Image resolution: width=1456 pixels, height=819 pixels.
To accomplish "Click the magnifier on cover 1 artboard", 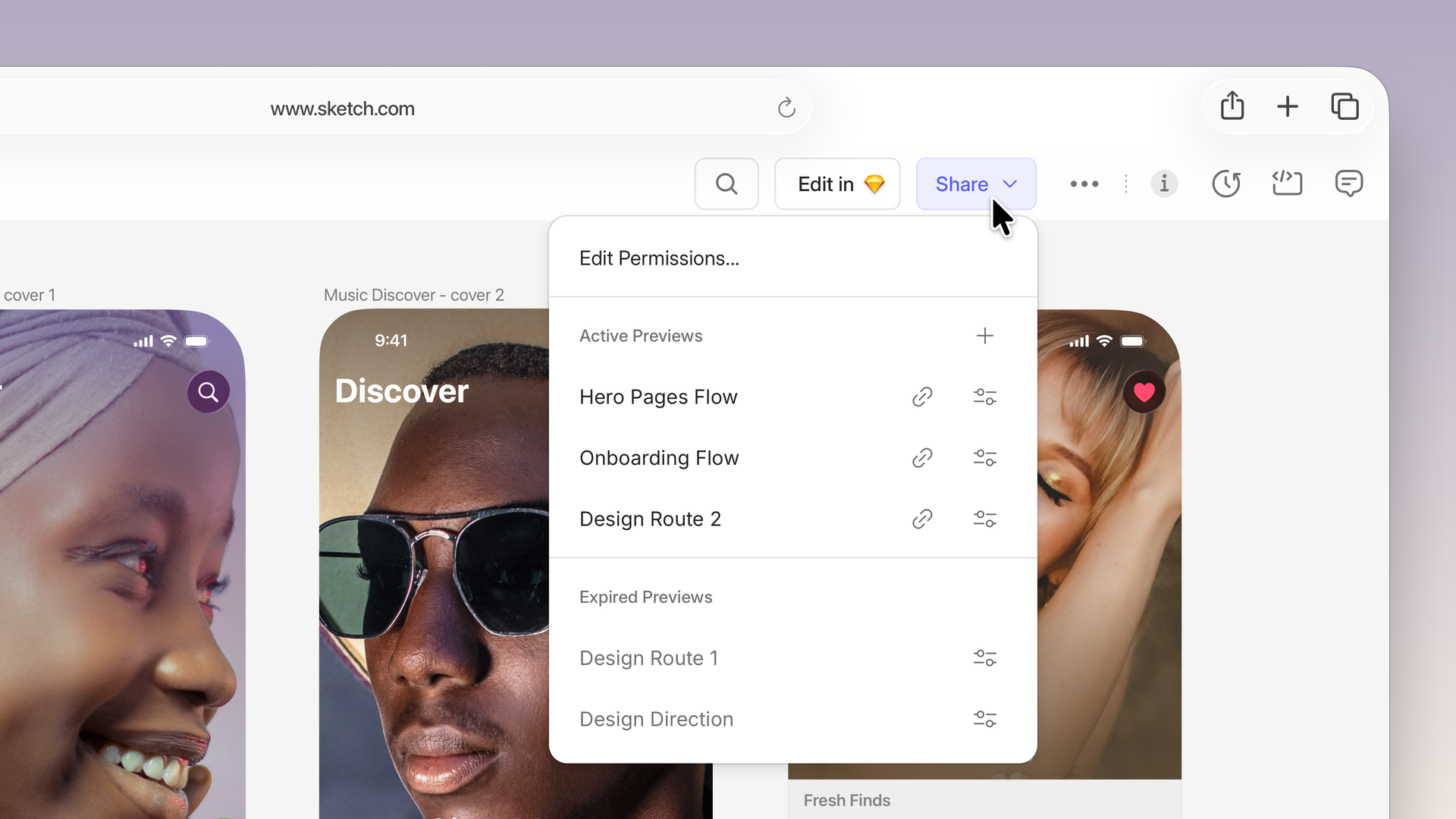I will click(209, 391).
